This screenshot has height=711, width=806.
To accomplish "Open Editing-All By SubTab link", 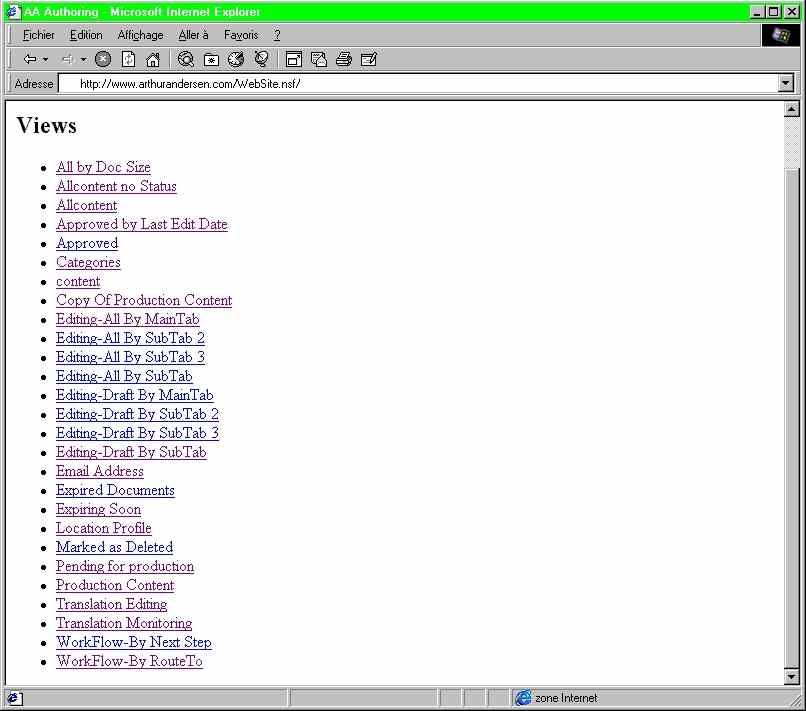I will pos(124,376).
